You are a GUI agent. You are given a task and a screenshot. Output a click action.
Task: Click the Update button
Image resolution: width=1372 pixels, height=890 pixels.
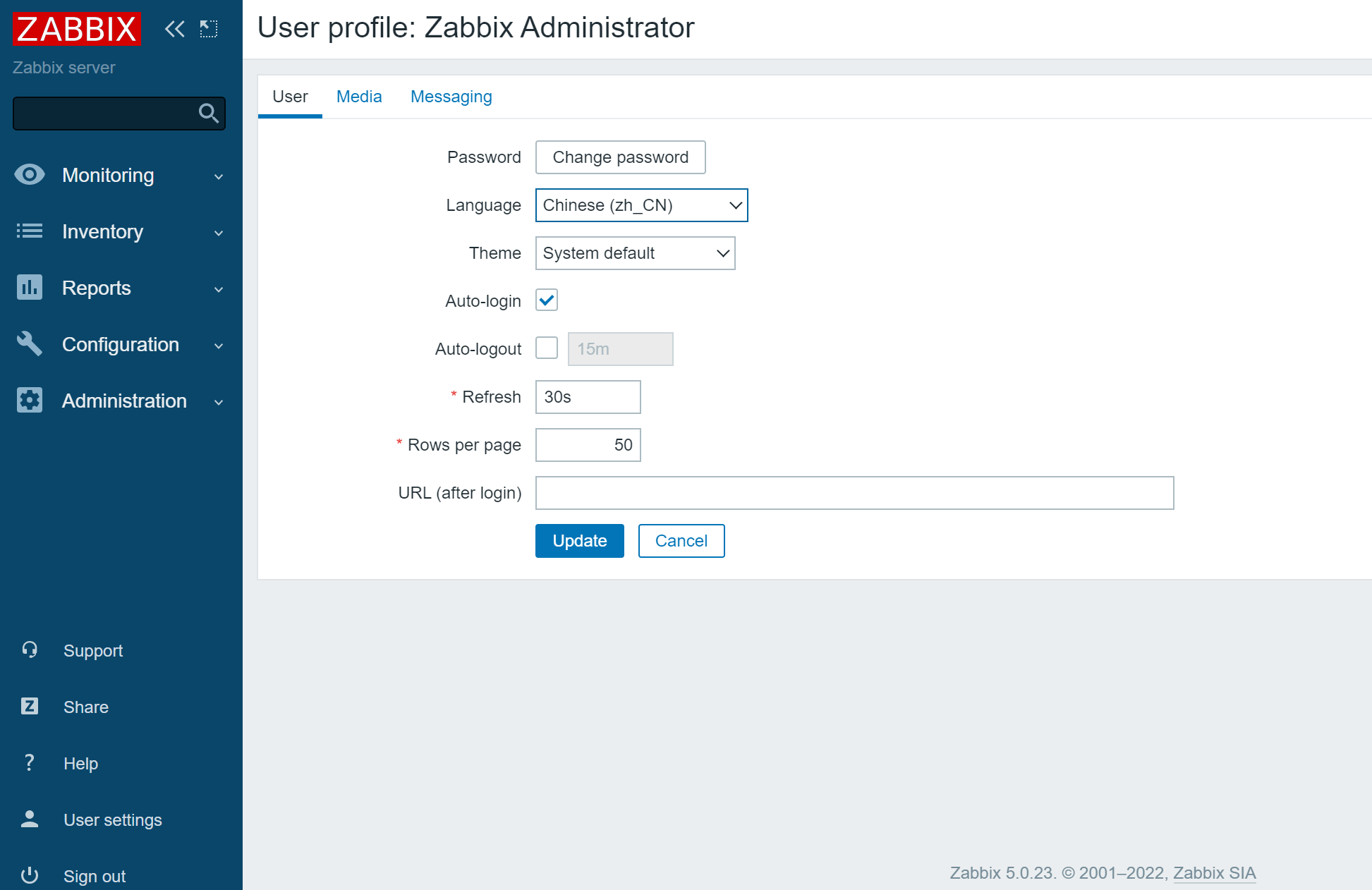579,541
